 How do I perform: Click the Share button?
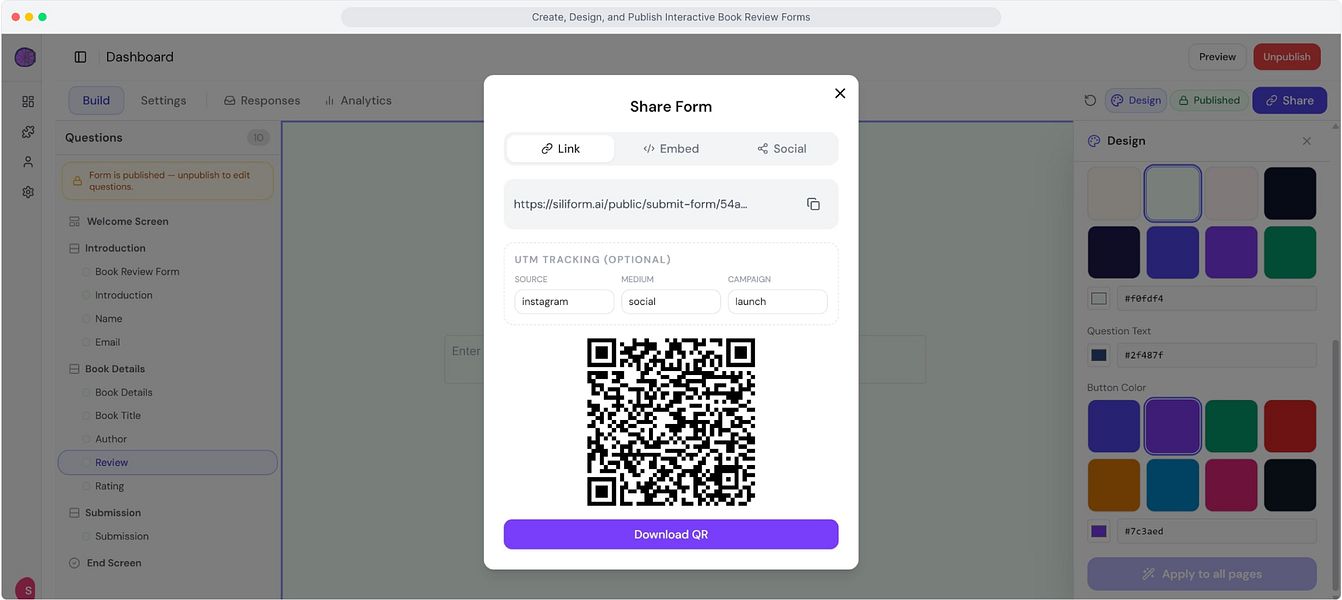click(x=1290, y=100)
